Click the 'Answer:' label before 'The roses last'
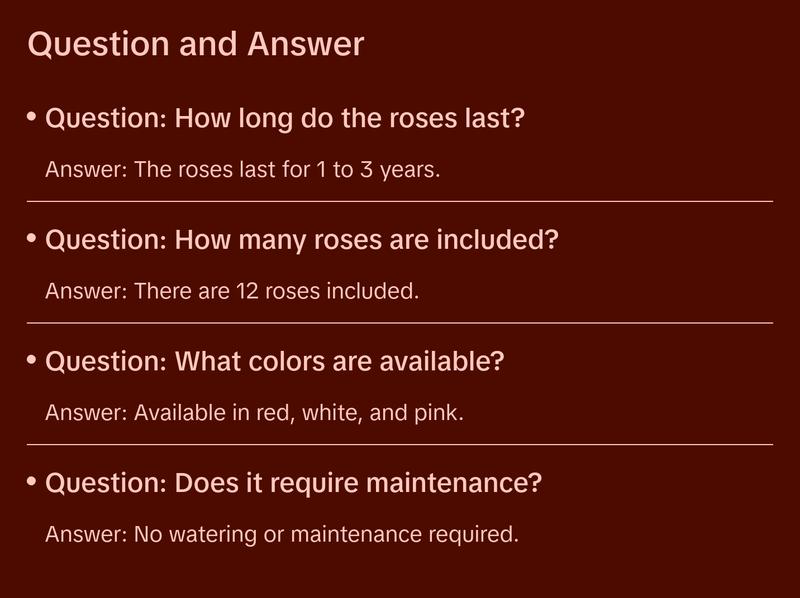 (86, 169)
